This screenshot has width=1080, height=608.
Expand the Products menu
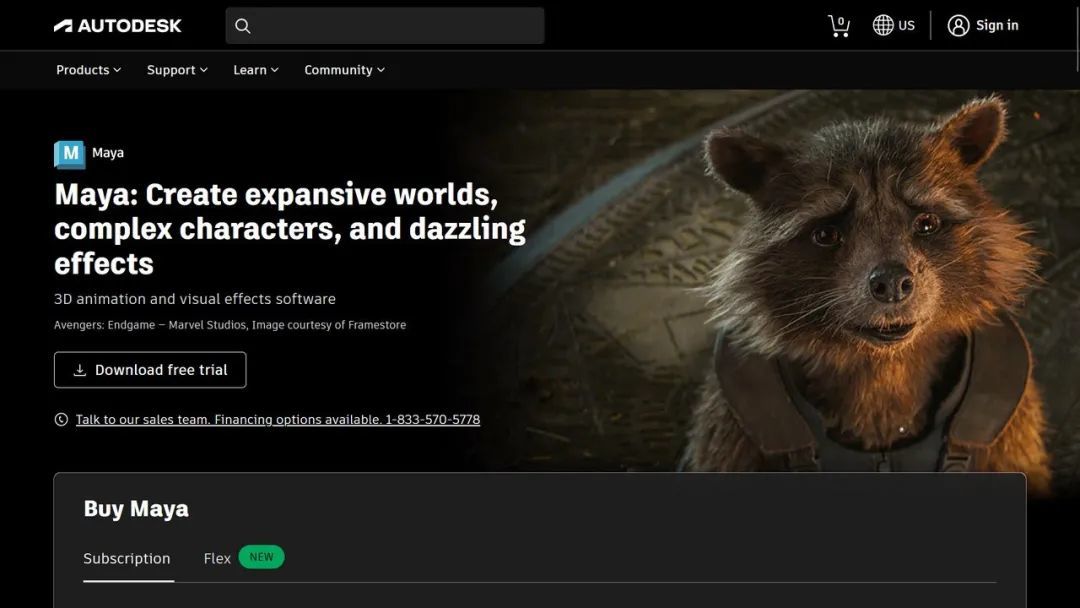tap(89, 70)
